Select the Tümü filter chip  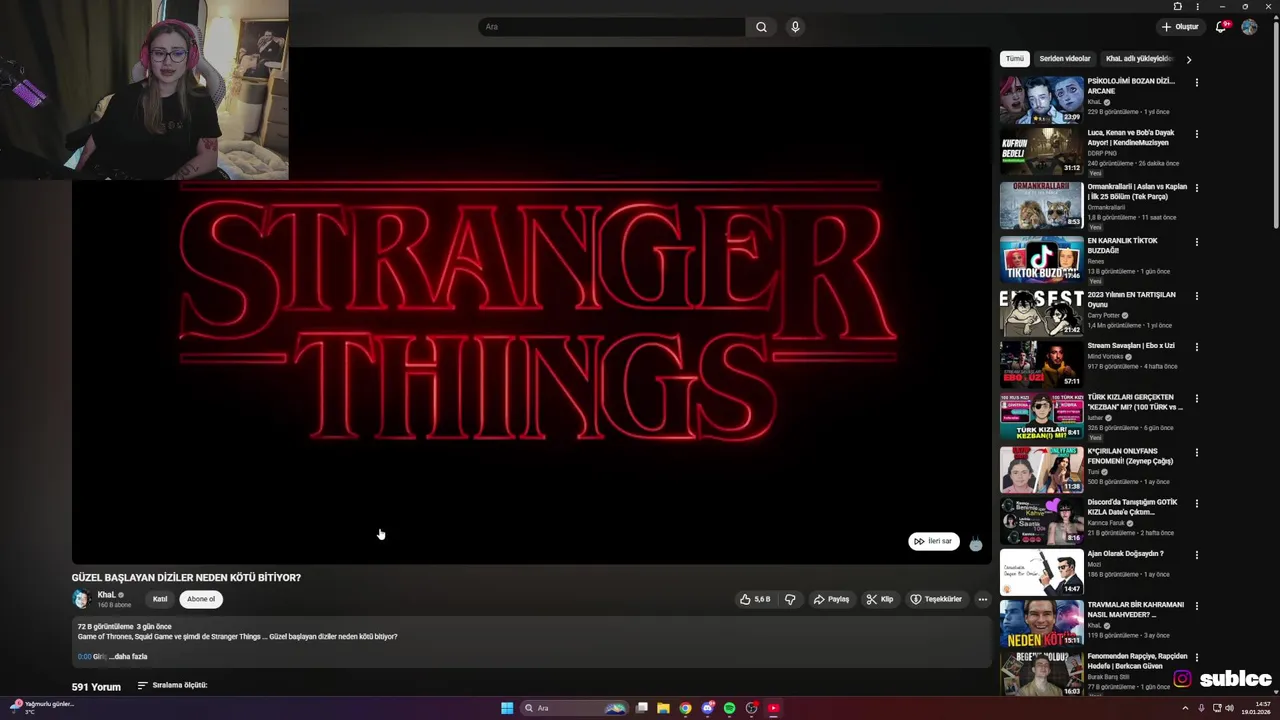(x=1015, y=59)
